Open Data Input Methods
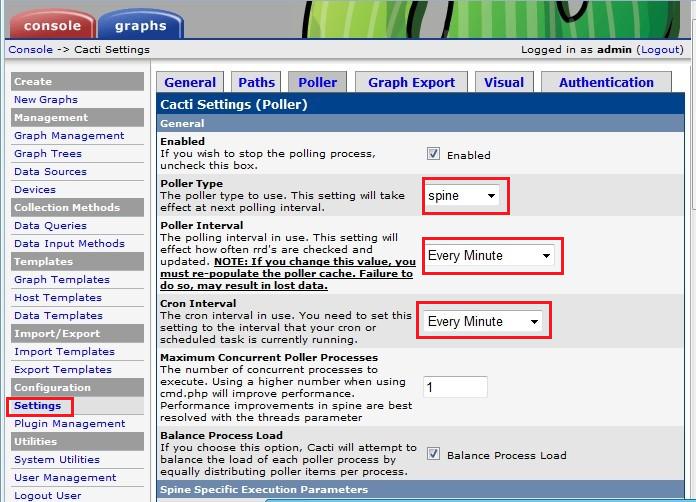 click(x=69, y=243)
